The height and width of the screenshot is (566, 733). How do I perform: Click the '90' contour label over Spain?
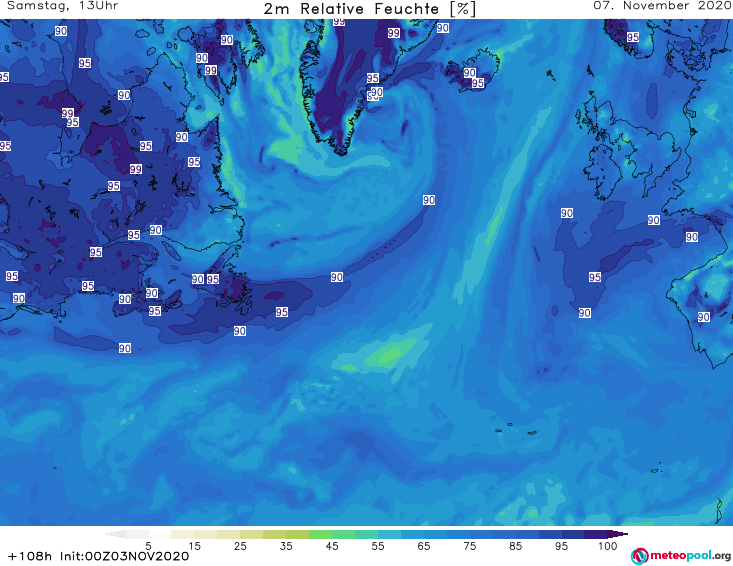pos(704,317)
